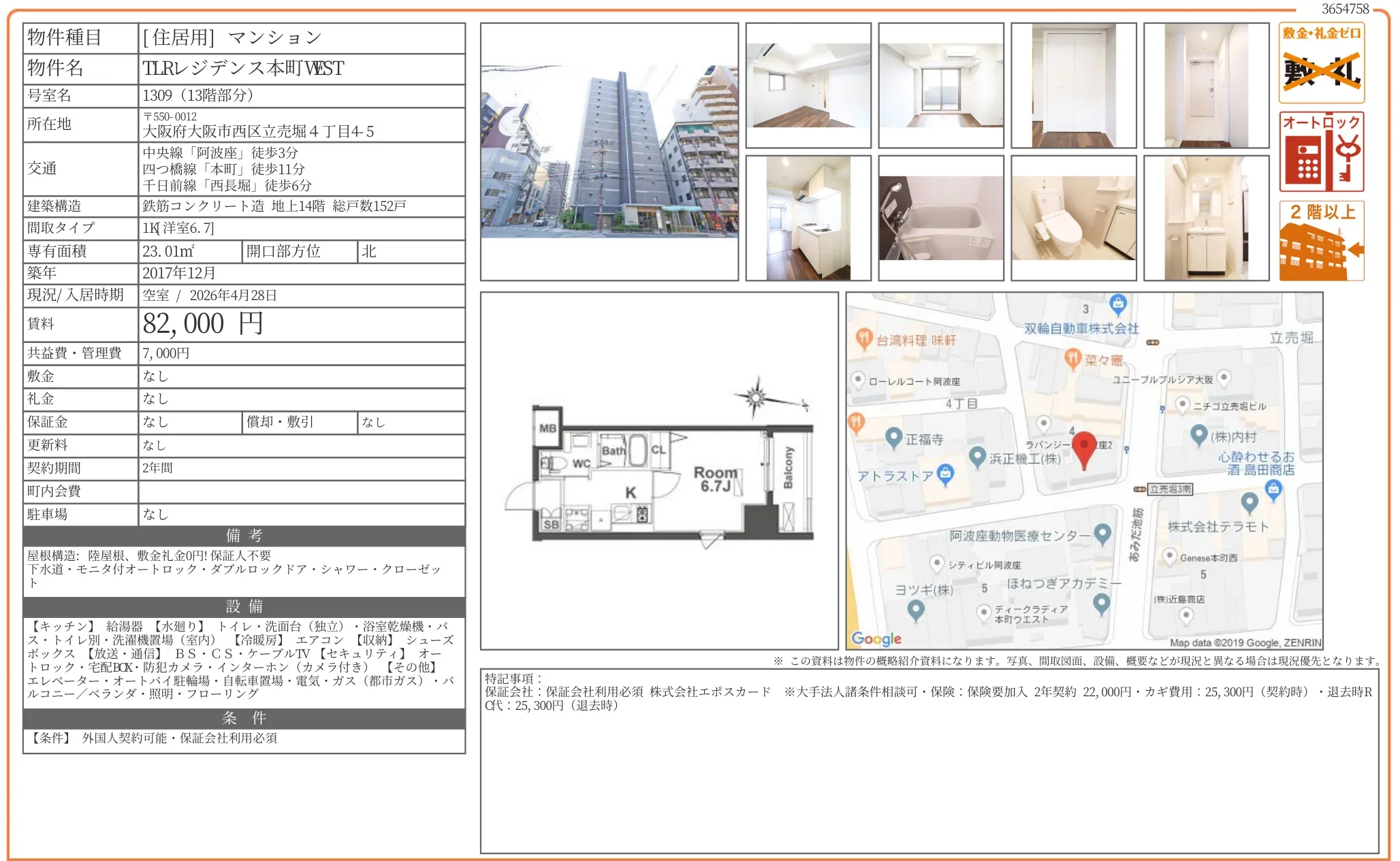Viewport: 1400px width, 861px height.
Task: Click the Google logo on map
Action: click(x=876, y=638)
